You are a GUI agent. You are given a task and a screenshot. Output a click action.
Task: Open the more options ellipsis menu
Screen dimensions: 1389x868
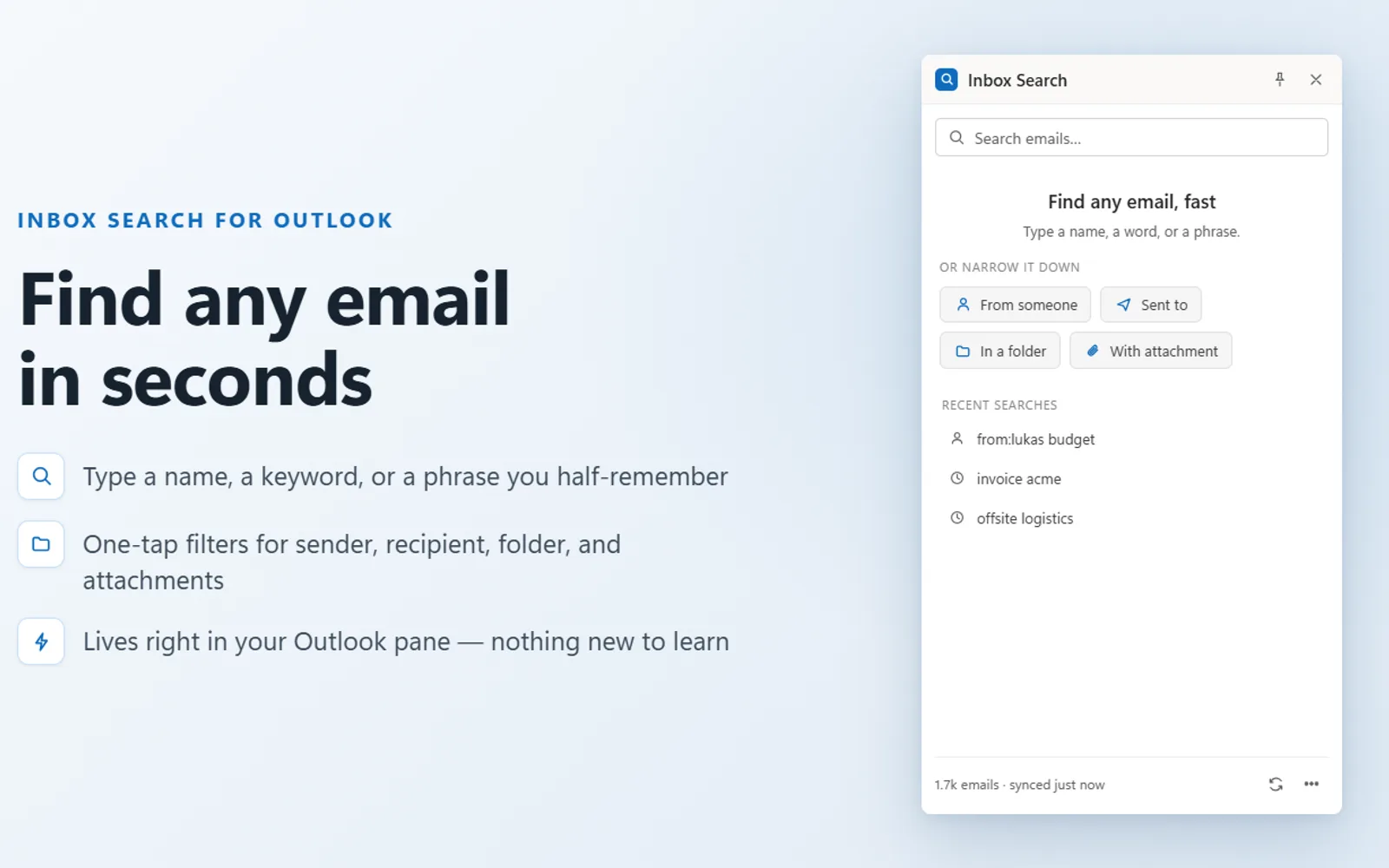click(1312, 785)
